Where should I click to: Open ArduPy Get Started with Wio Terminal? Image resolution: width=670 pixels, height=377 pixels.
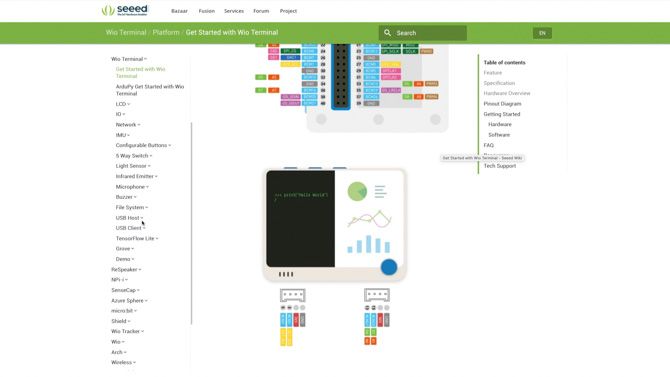(150, 90)
